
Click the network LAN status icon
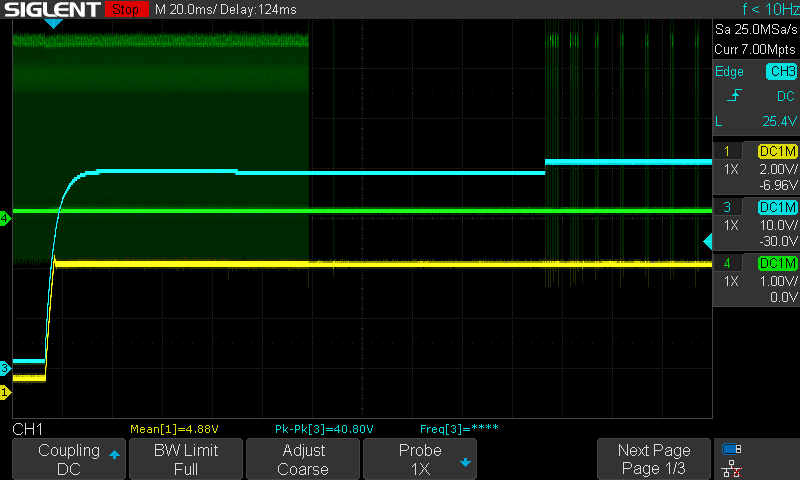pyautogui.click(x=731, y=468)
